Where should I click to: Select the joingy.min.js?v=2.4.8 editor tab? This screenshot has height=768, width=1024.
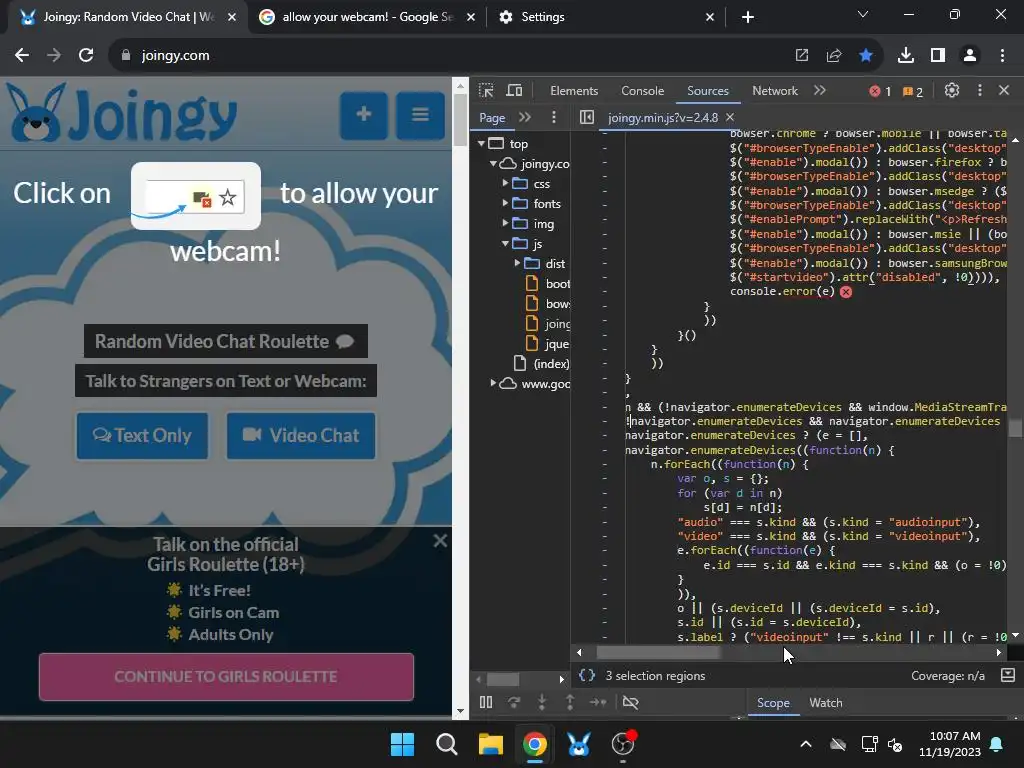coord(662,118)
